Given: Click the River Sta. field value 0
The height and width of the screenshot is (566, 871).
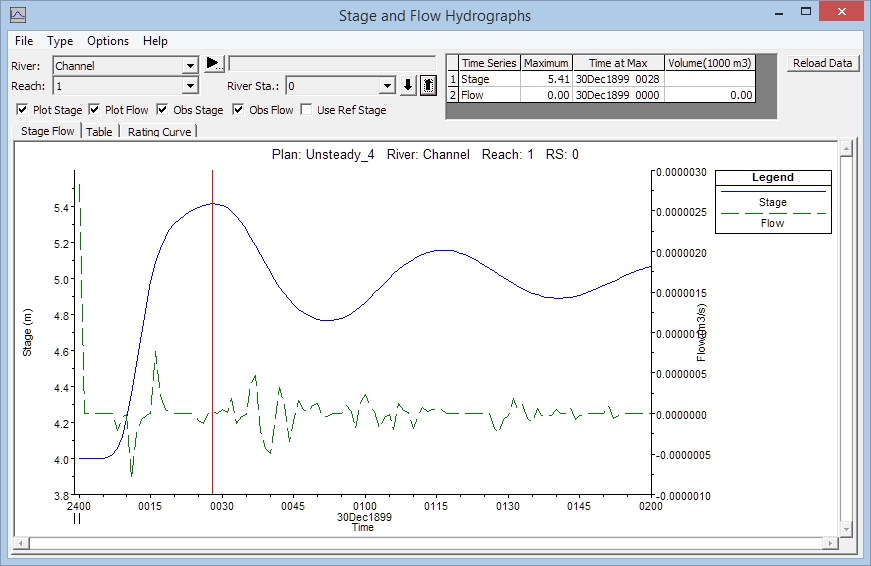Looking at the screenshot, I should (x=333, y=86).
